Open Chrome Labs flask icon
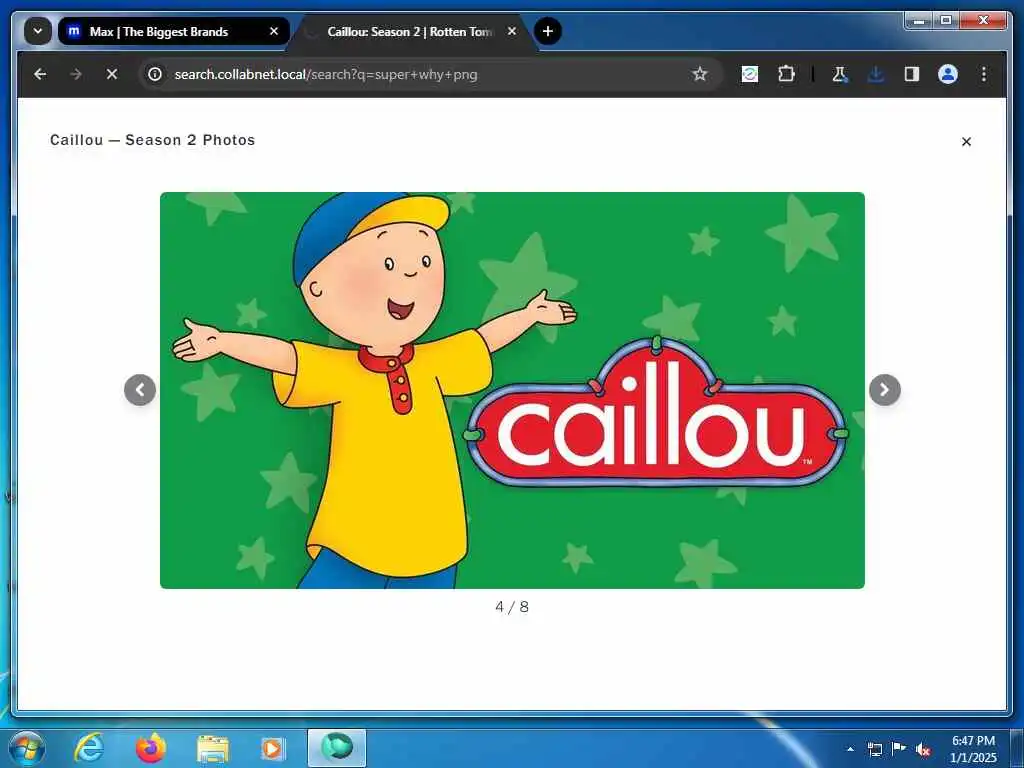 pos(839,74)
